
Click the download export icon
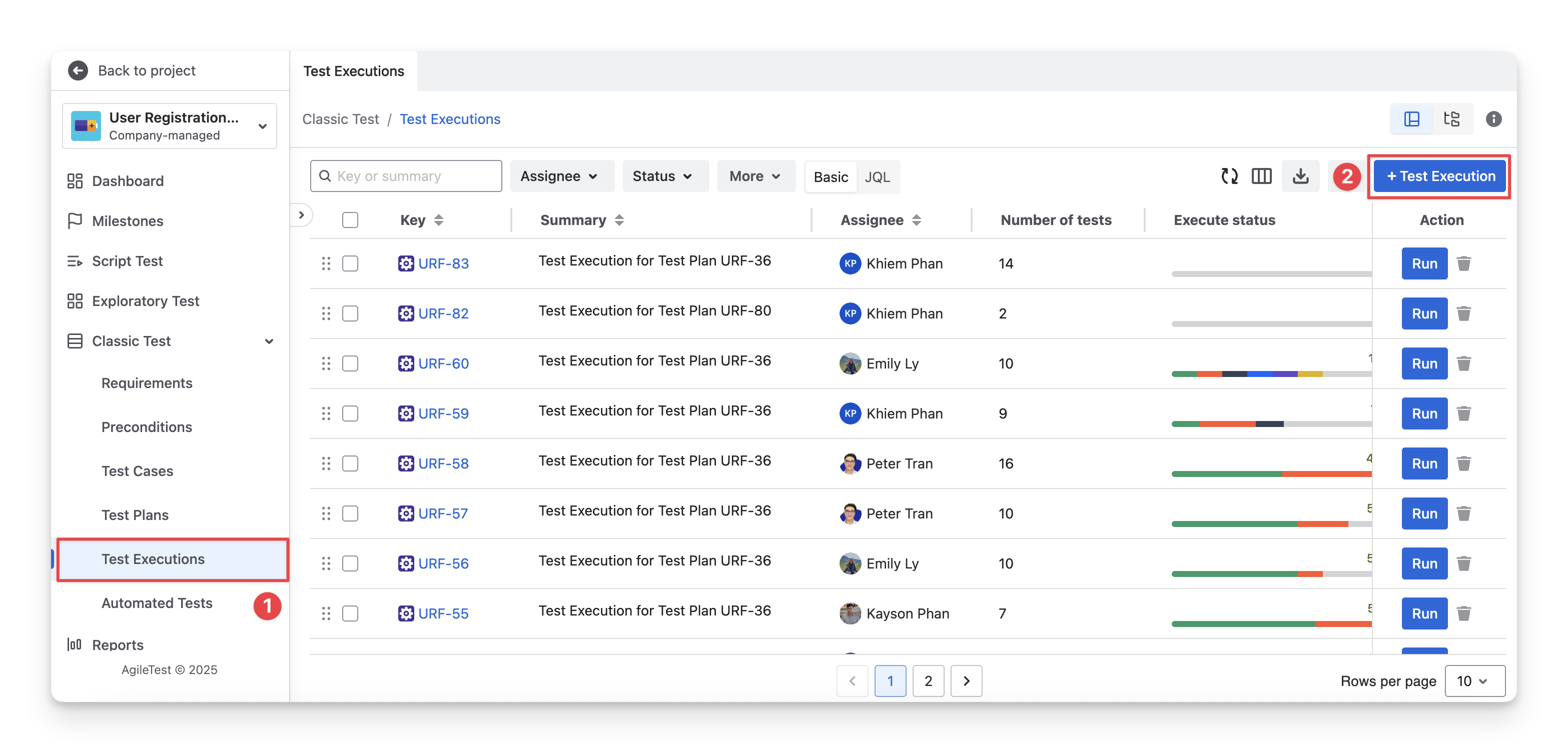click(1300, 176)
